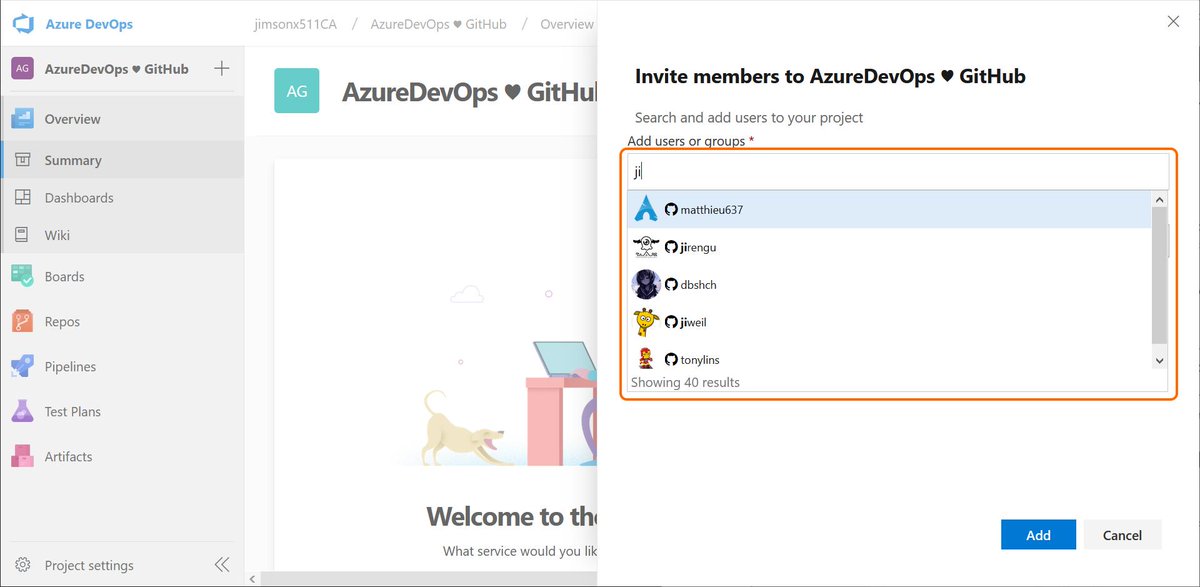Viewport: 1200px width, 587px height.
Task: Go to the Wiki menu item
Action: (57, 235)
